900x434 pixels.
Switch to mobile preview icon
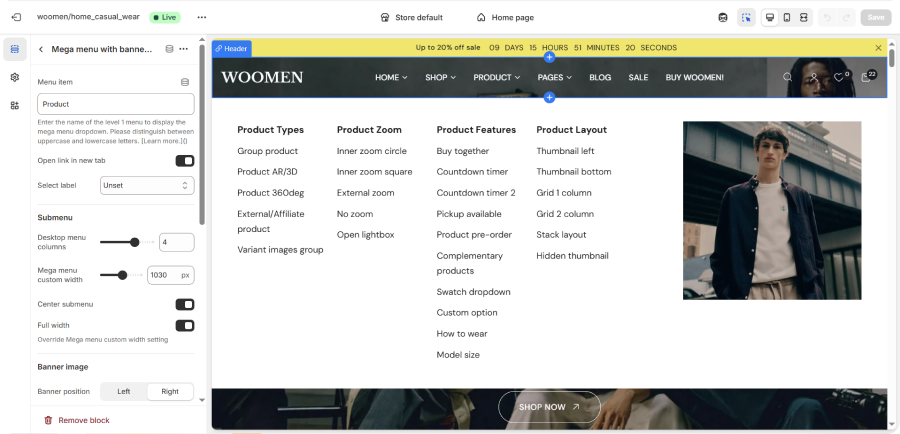pos(786,17)
